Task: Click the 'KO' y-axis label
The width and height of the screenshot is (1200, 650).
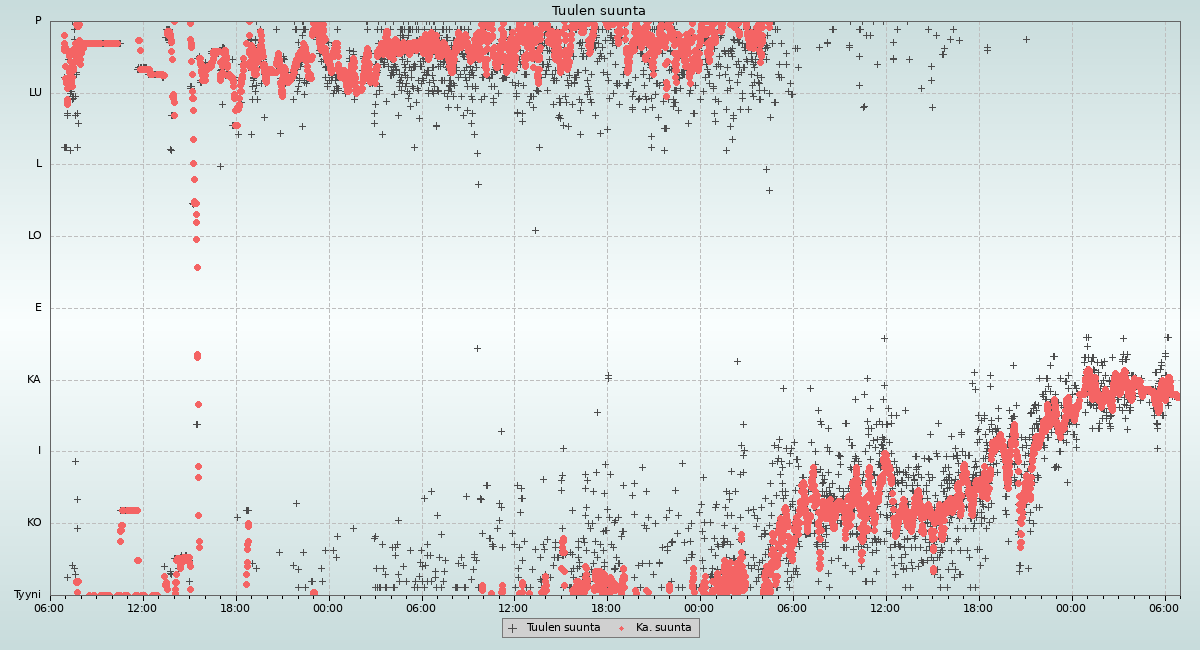Action: point(34,523)
